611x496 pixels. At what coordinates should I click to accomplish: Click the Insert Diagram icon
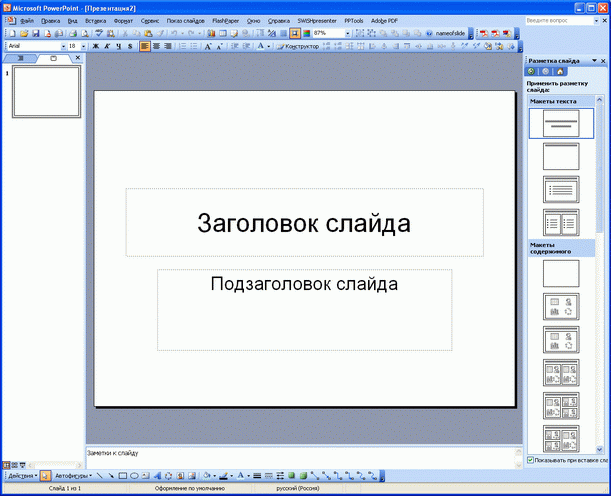click(168, 476)
